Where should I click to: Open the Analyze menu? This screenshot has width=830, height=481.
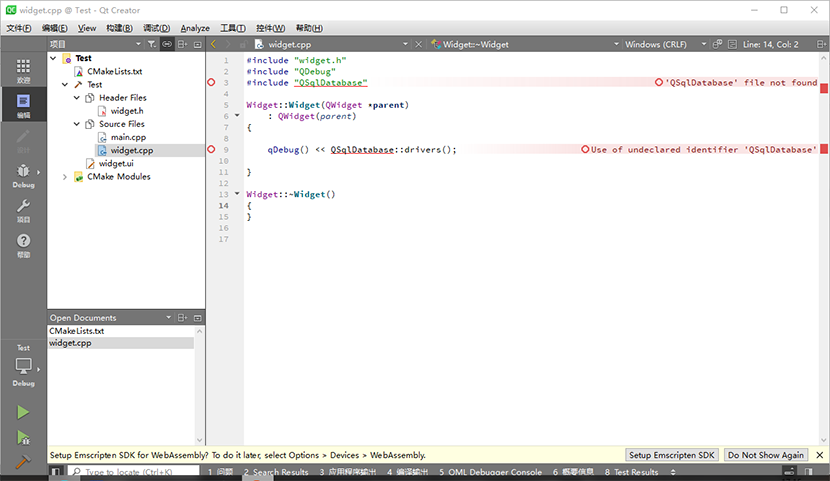click(x=195, y=28)
